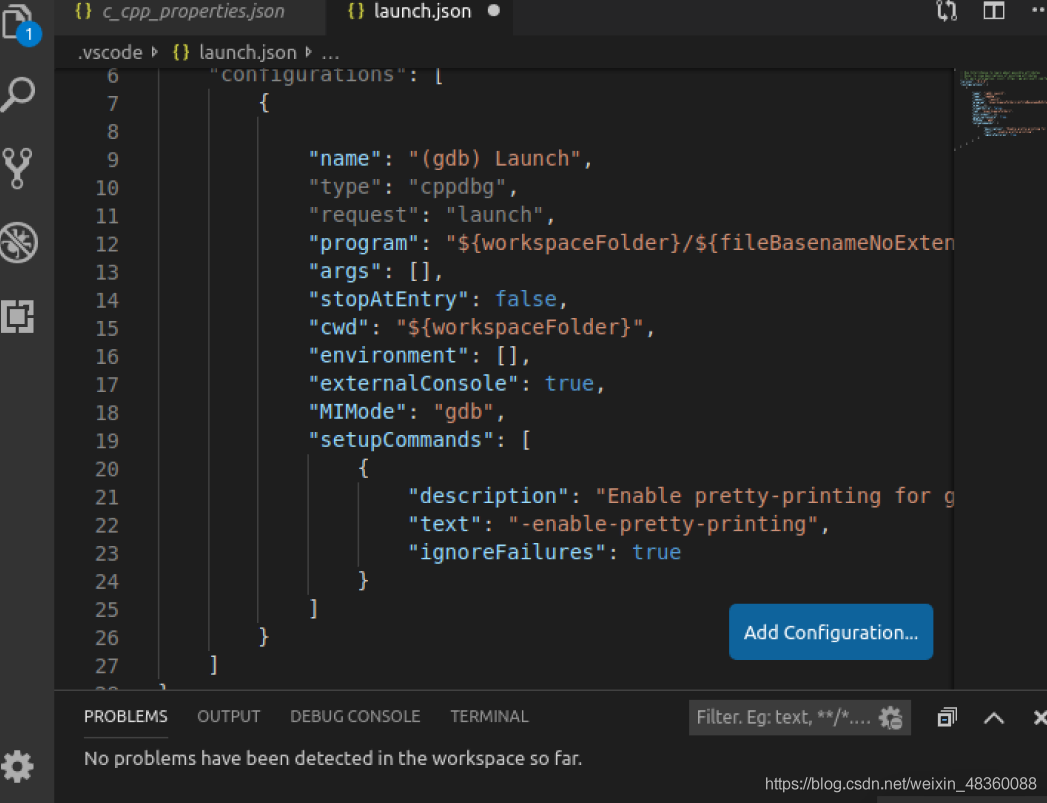Click the "-enable-pretty-printing" string value
This screenshot has width=1047, height=803.
663,524
